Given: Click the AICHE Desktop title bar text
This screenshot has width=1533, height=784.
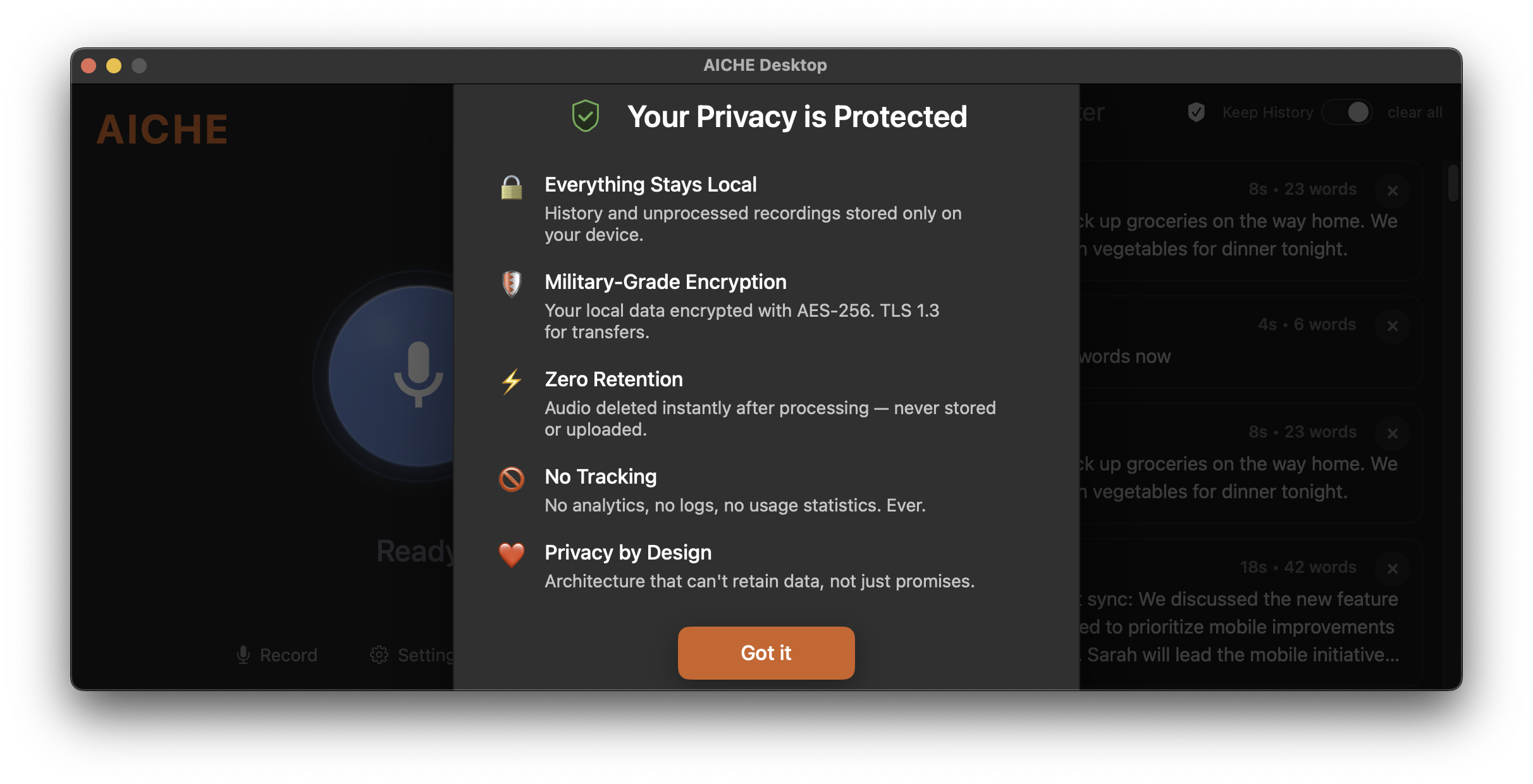Looking at the screenshot, I should click(x=765, y=64).
